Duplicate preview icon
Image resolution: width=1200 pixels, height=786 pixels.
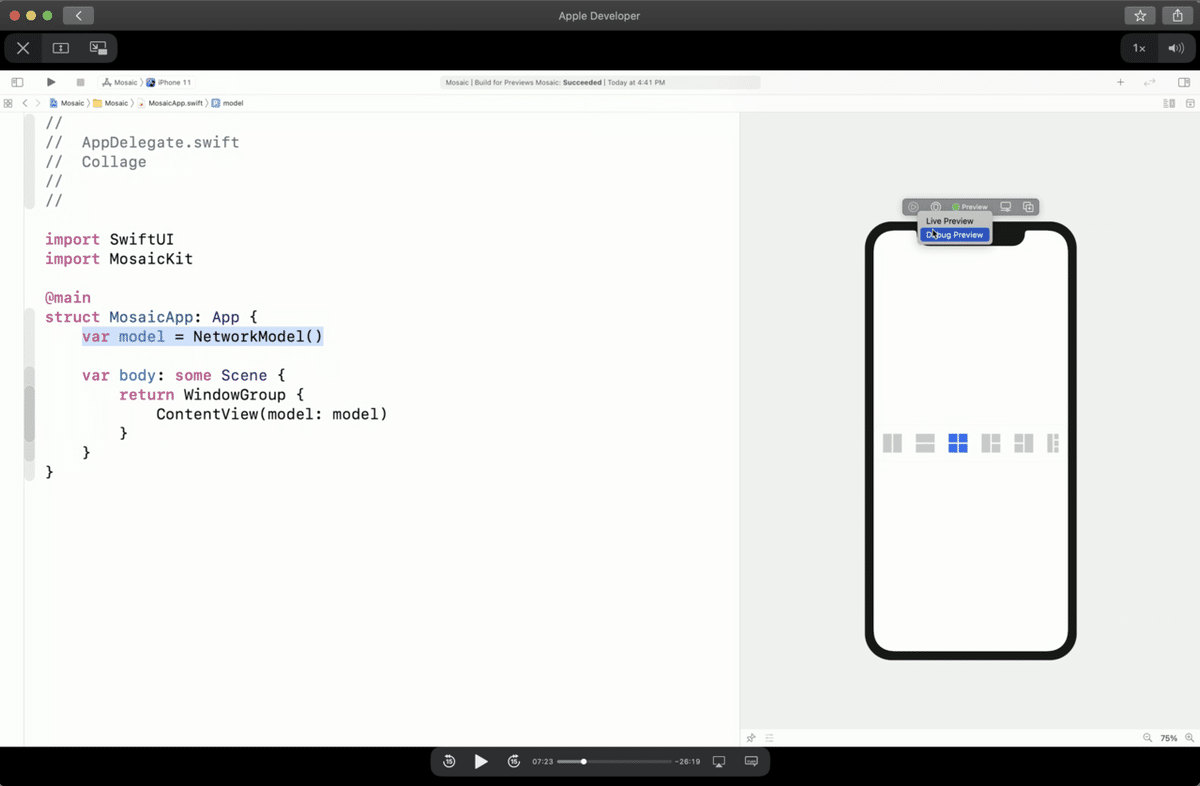[x=1028, y=207]
